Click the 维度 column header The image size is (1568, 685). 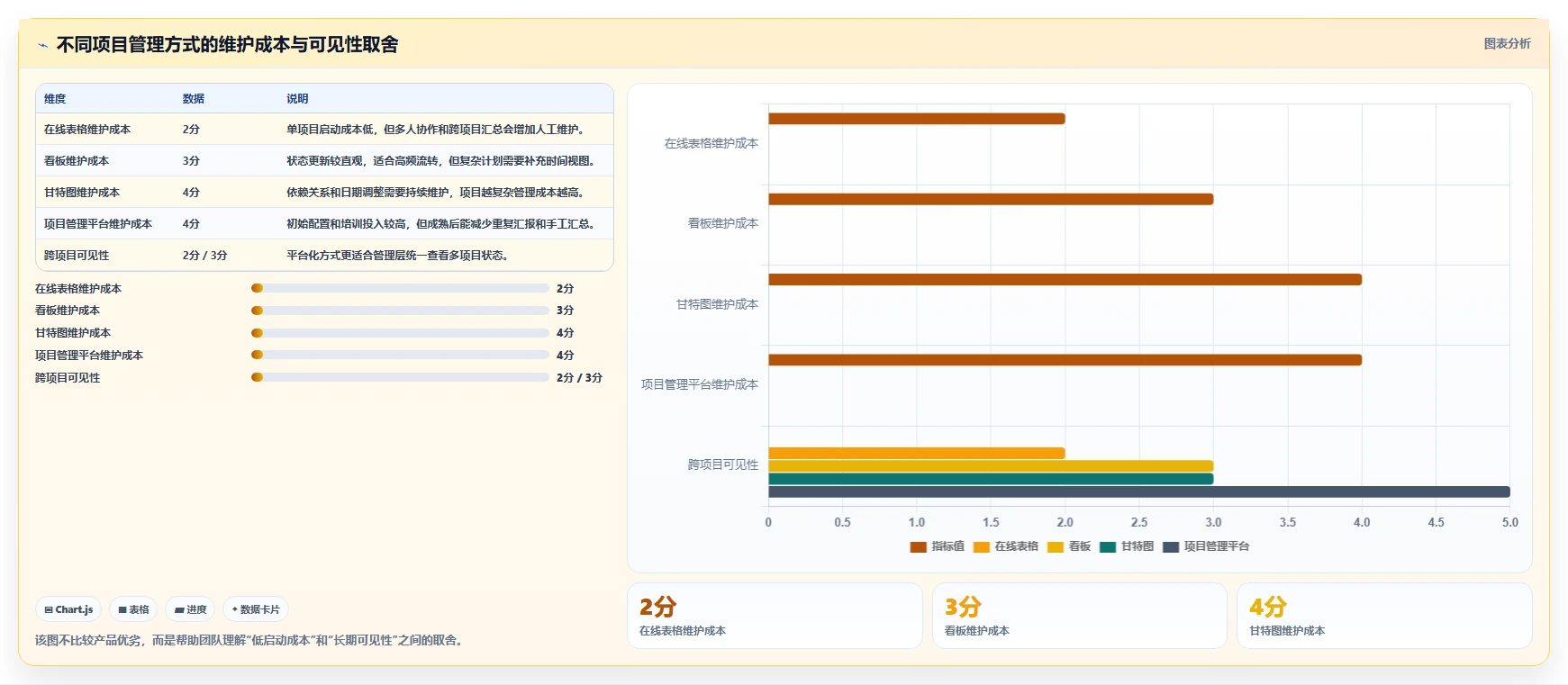click(x=55, y=99)
